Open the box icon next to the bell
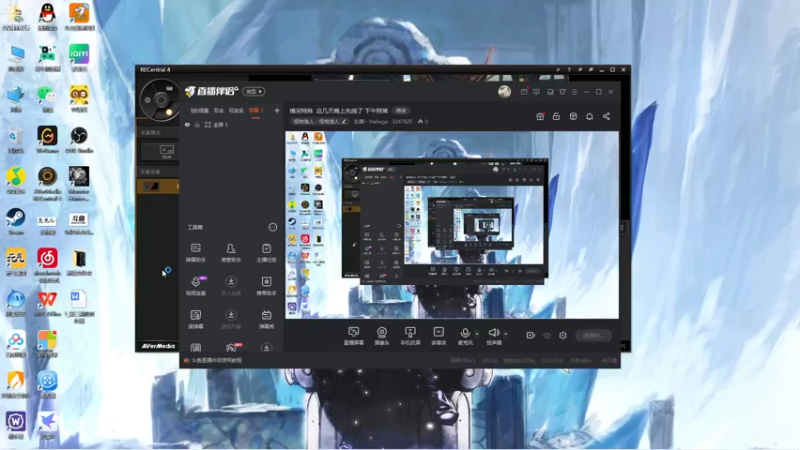 click(573, 116)
